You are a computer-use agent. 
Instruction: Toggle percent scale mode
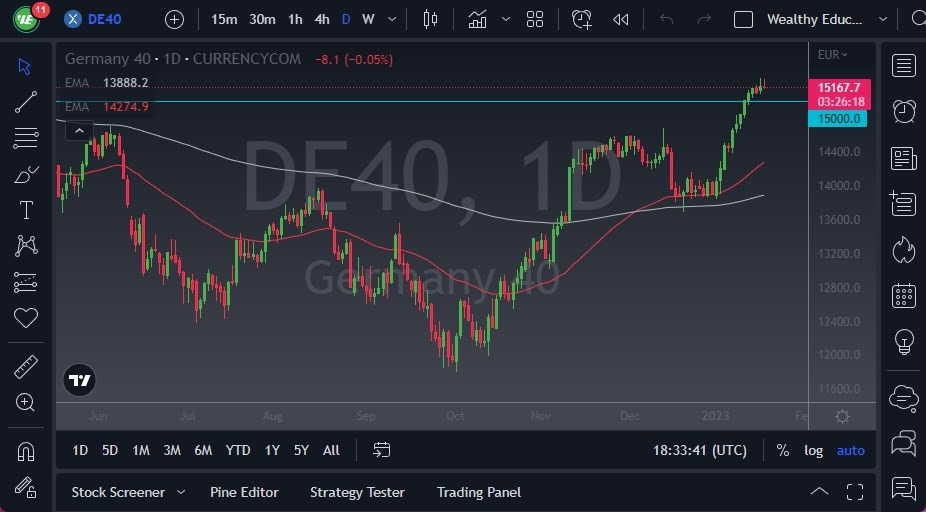(x=783, y=451)
